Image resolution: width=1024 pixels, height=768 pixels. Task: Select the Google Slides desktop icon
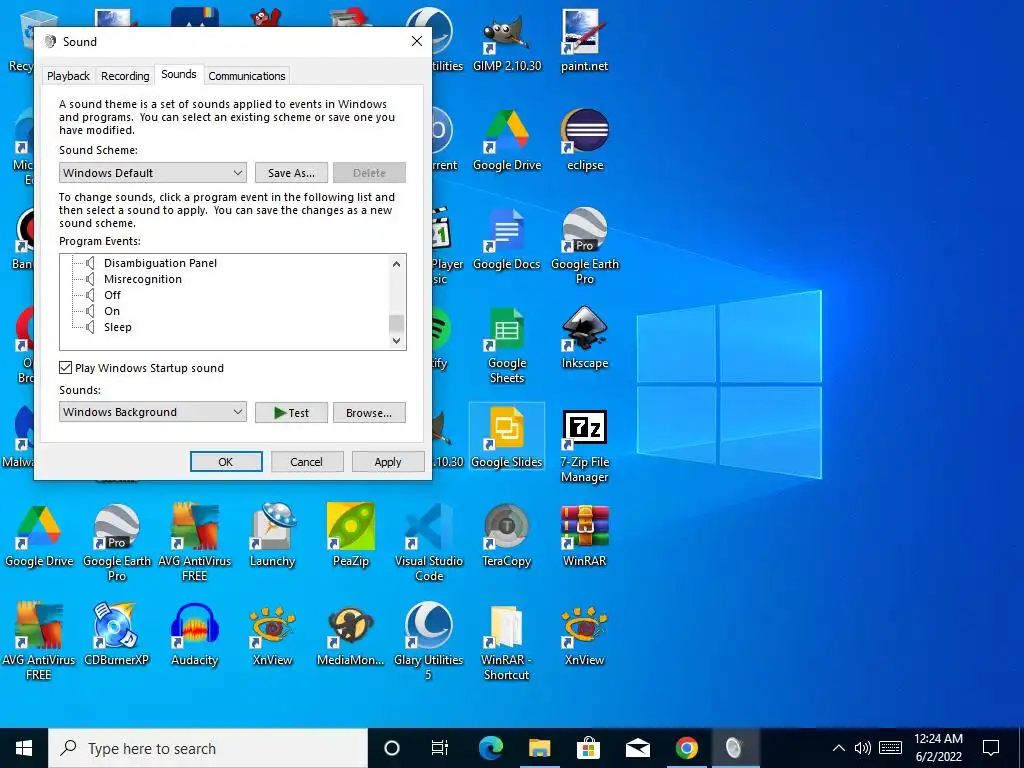pyautogui.click(x=507, y=436)
